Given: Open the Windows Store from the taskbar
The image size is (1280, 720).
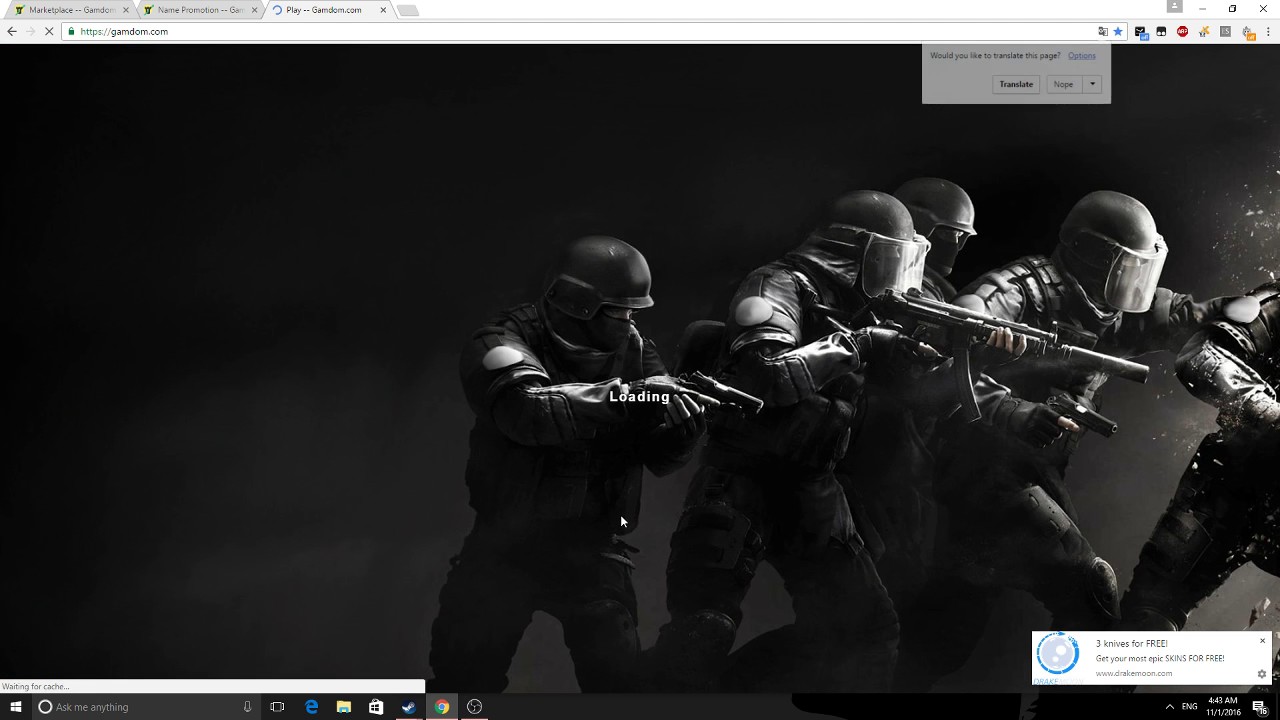Looking at the screenshot, I should [x=376, y=707].
